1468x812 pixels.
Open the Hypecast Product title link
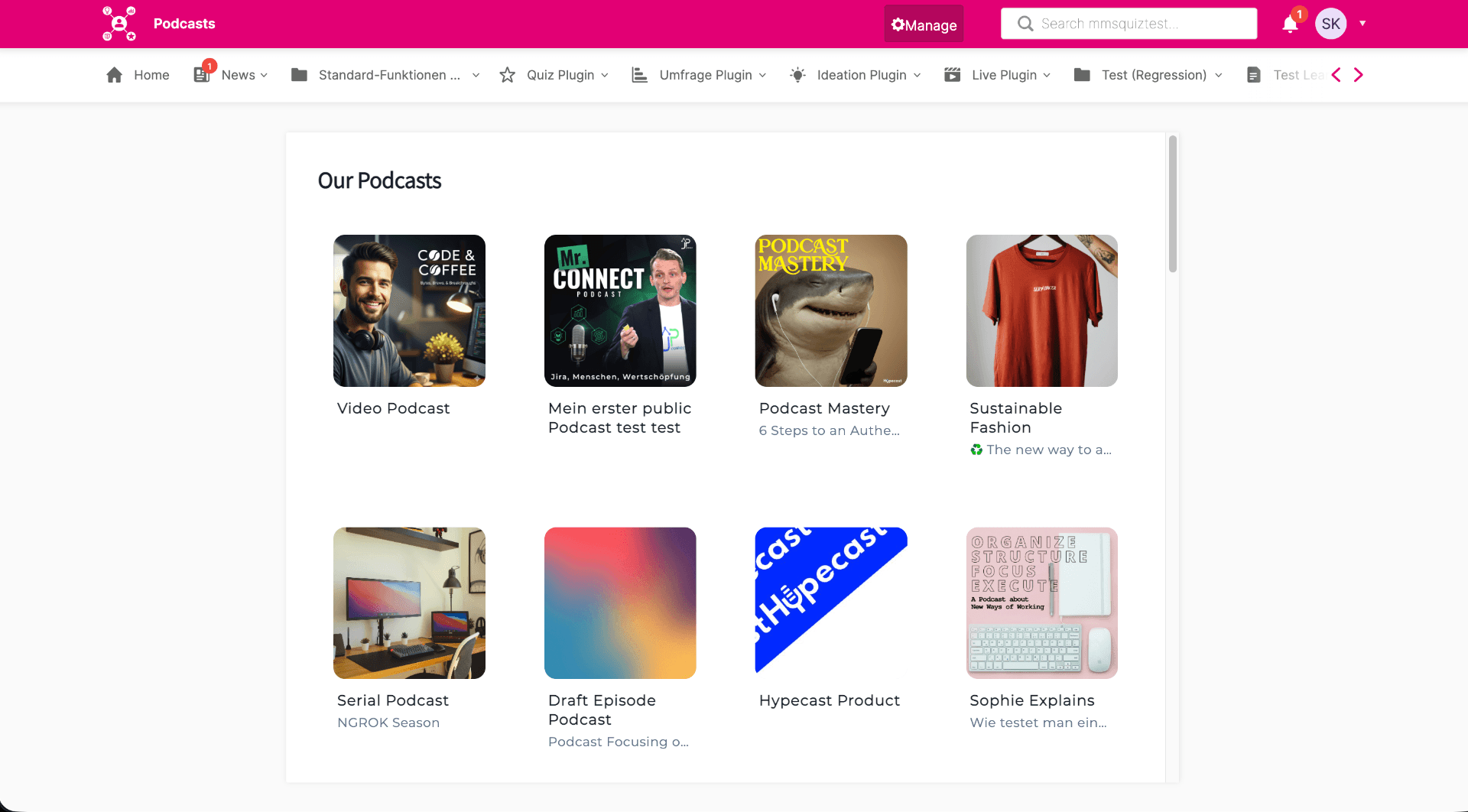tap(830, 700)
